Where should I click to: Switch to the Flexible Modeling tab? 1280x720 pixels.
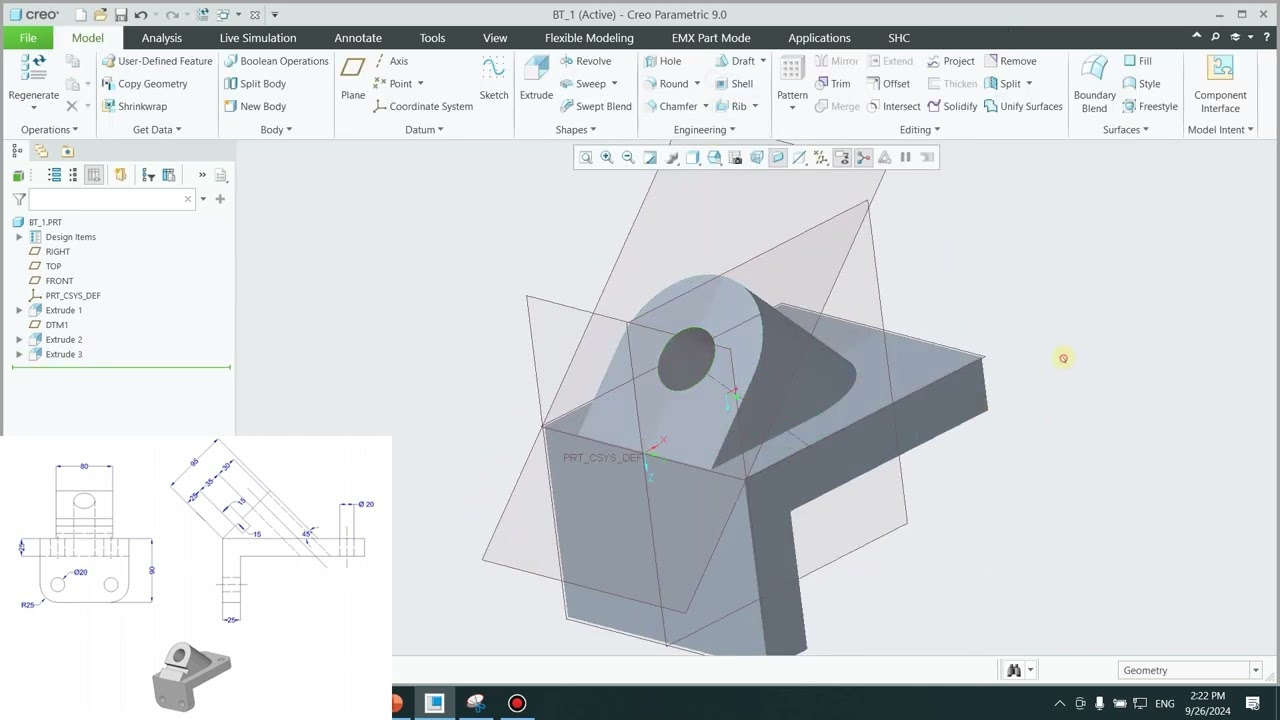tap(589, 38)
